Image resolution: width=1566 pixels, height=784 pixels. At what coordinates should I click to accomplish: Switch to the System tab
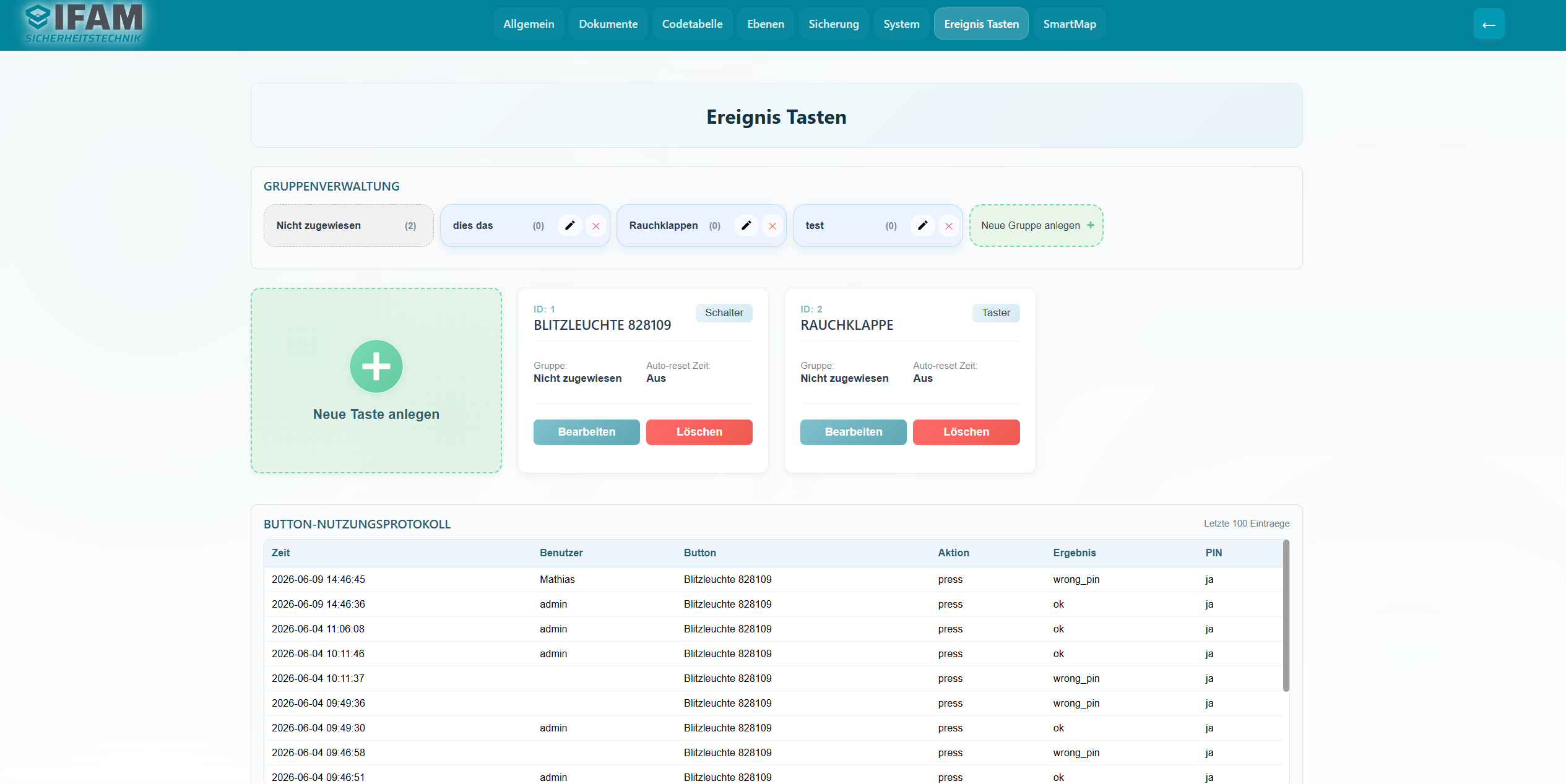point(901,24)
